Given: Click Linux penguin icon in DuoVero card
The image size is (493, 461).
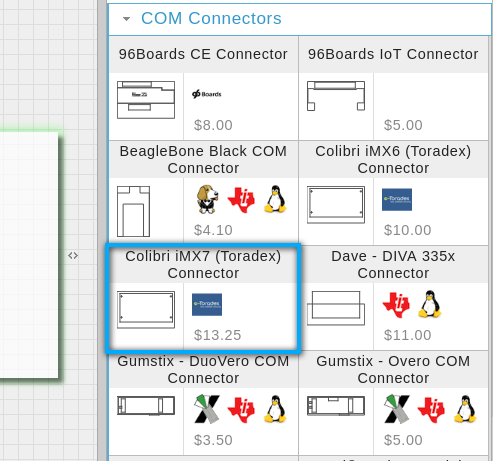Looking at the screenshot, I should pyautogui.click(x=275, y=409).
